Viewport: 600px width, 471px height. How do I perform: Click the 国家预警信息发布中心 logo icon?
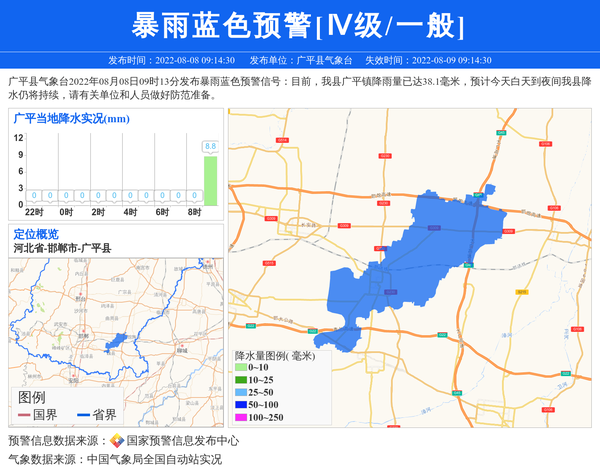[x=116, y=440]
